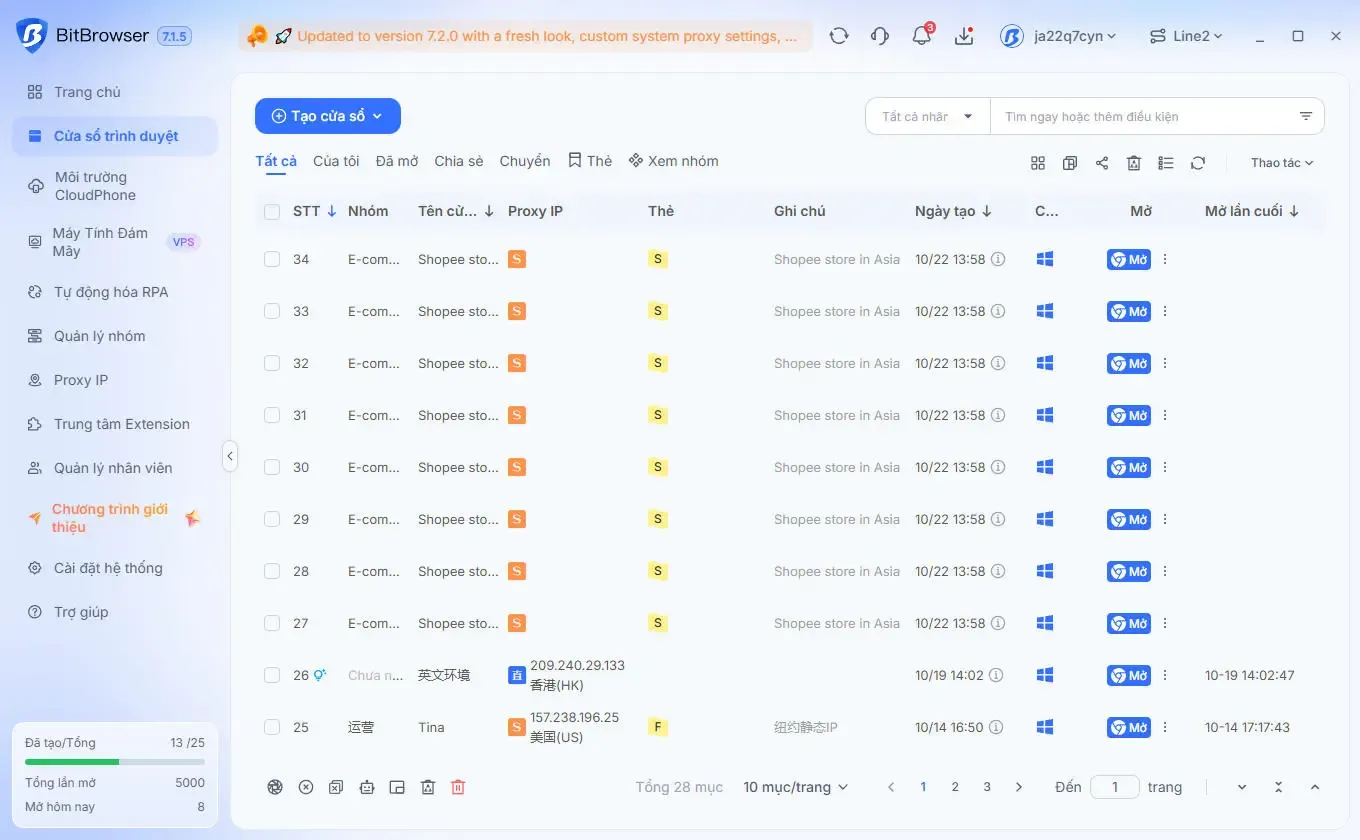The height and width of the screenshot is (840, 1360).
Task: Tick the checkbox for row 26
Action: (x=272, y=675)
